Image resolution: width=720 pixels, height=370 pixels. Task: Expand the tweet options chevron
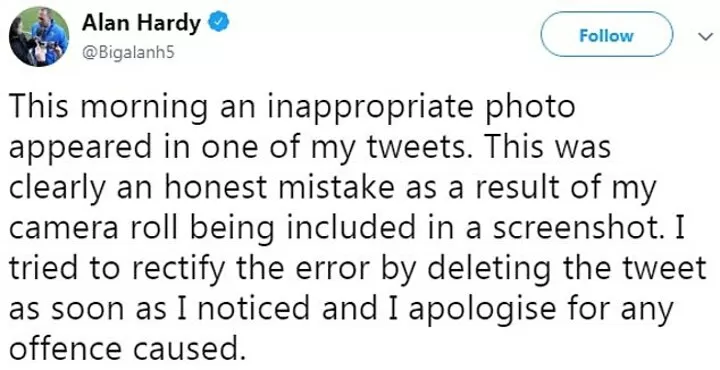pyautogui.click(x=705, y=37)
